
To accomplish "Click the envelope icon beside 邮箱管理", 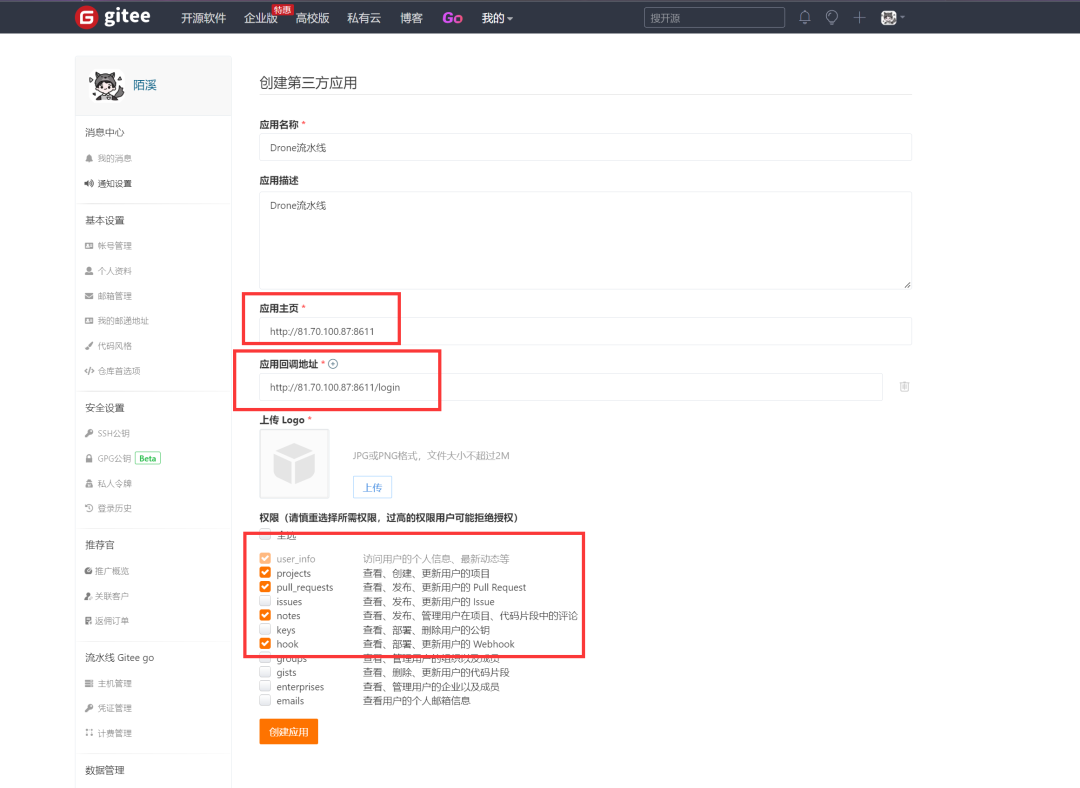I will (x=89, y=296).
